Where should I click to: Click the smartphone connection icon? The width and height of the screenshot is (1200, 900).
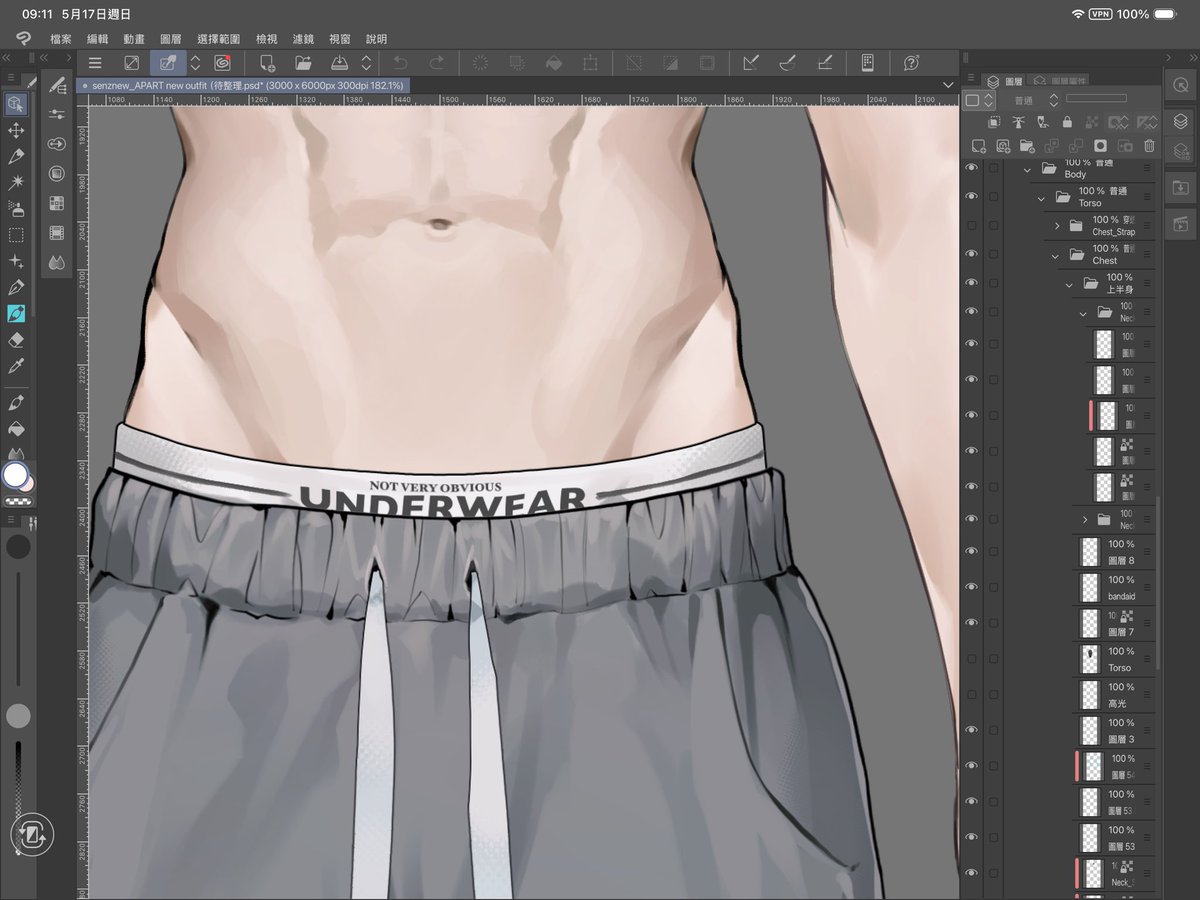click(x=867, y=63)
